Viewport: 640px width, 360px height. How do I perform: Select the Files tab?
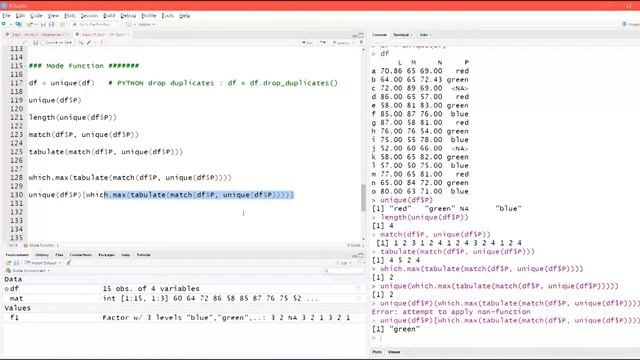[x=59, y=255]
